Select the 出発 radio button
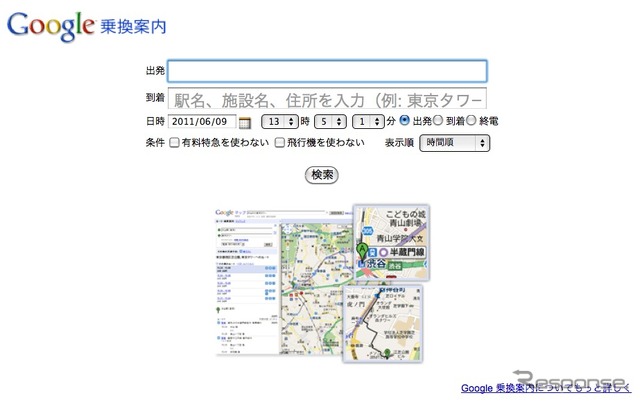This screenshot has height=402, width=640. [x=404, y=120]
